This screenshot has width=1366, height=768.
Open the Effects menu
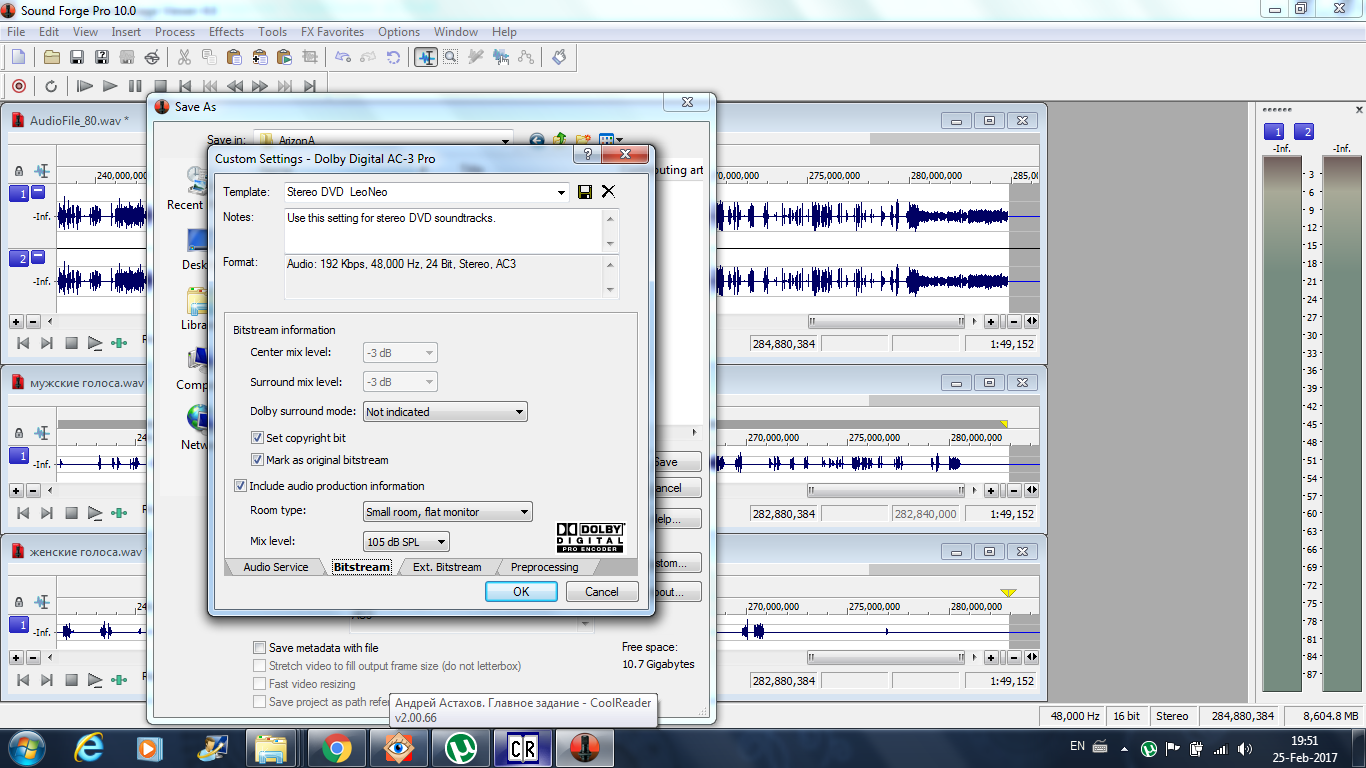click(x=226, y=32)
